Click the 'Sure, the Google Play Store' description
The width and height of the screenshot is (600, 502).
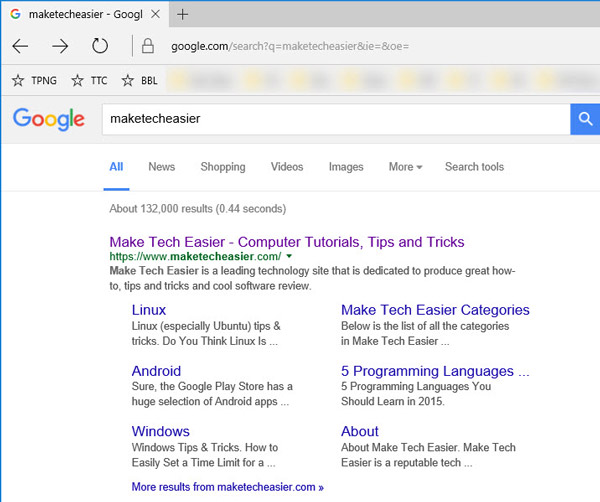coord(212,394)
